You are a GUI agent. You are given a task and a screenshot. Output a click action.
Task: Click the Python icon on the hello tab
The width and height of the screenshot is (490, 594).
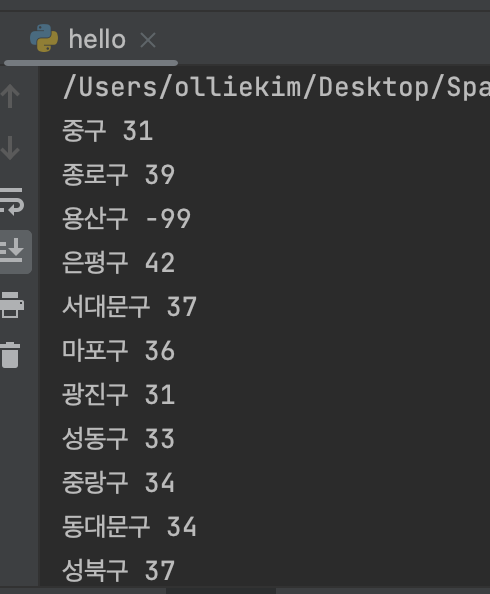click(44, 38)
